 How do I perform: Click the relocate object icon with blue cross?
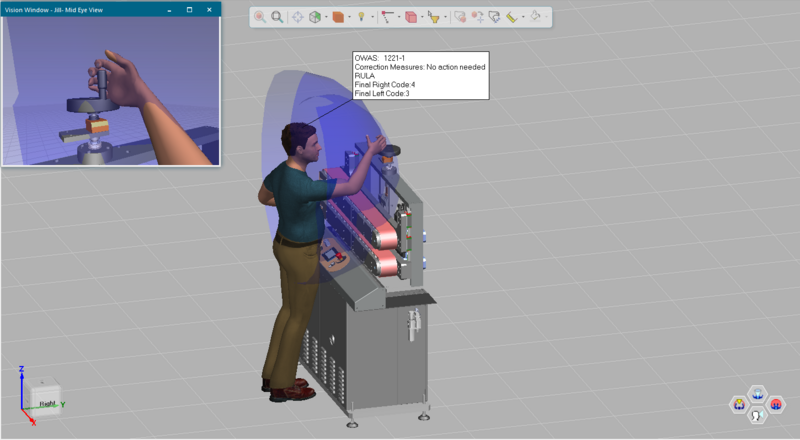point(478,17)
